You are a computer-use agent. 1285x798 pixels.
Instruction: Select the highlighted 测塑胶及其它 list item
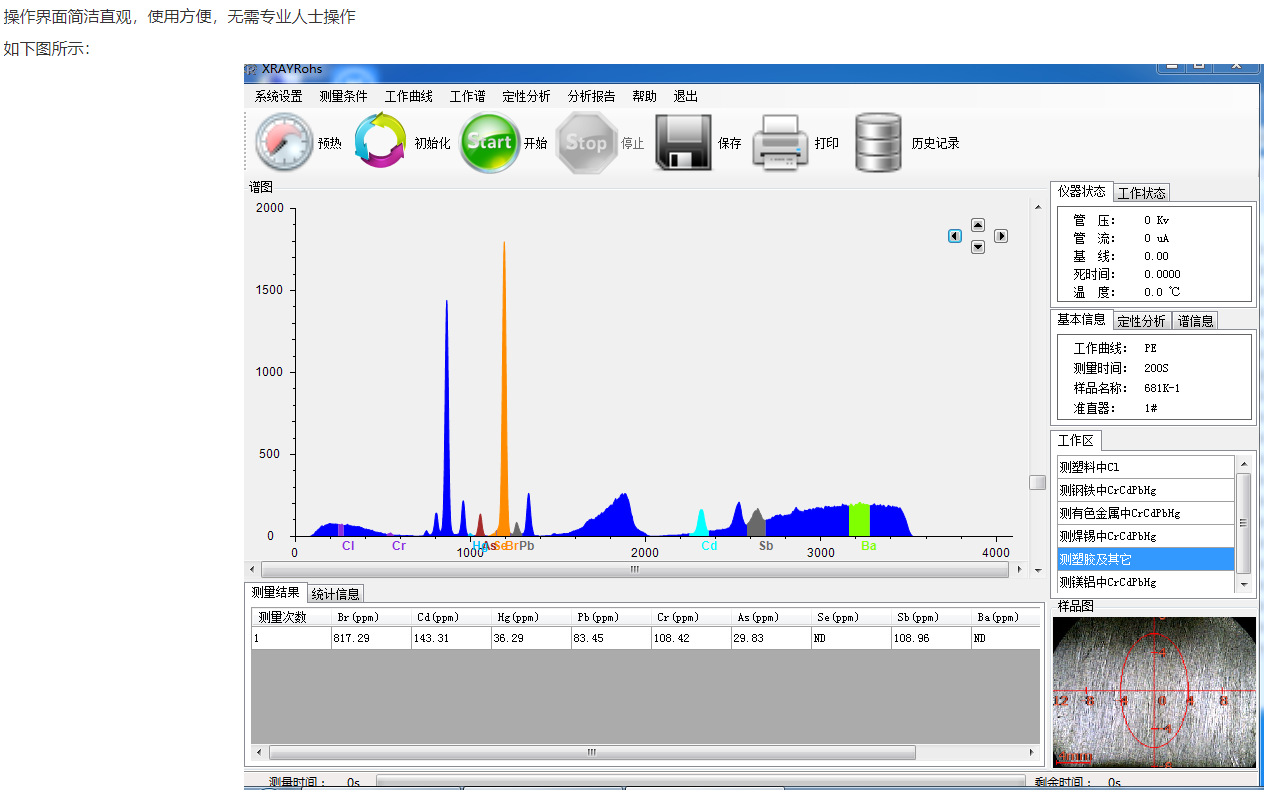coord(1146,559)
